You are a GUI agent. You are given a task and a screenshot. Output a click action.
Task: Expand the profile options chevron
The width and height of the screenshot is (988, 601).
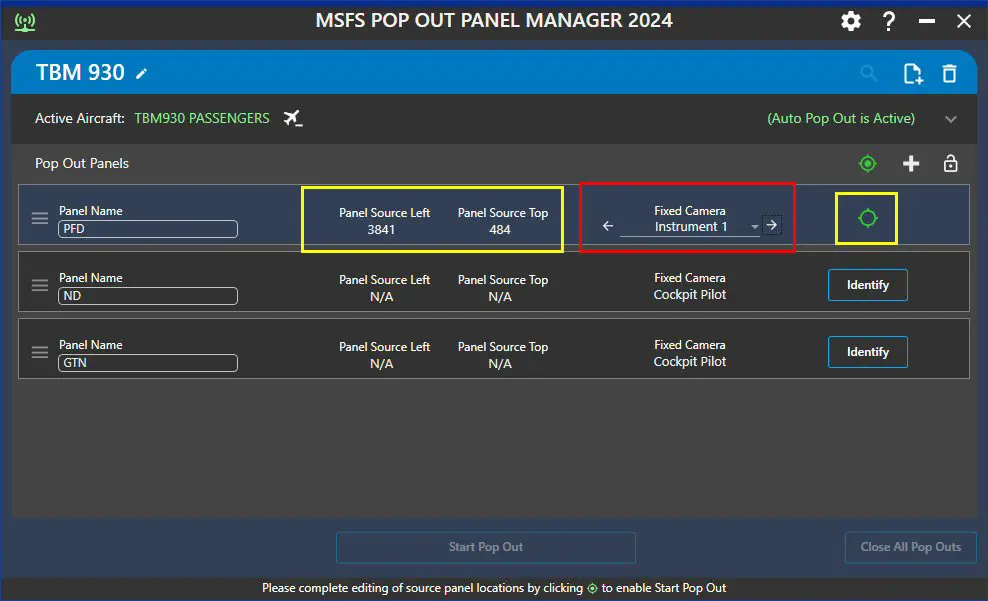click(x=951, y=119)
